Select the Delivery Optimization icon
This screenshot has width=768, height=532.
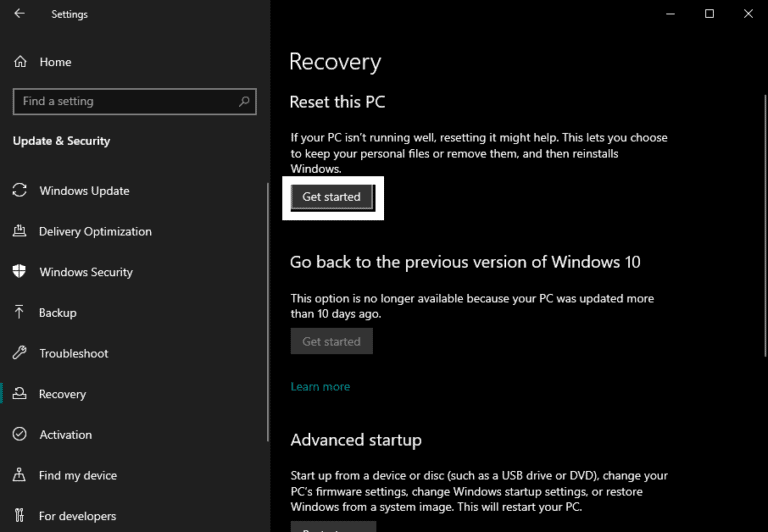pyautogui.click(x=19, y=232)
